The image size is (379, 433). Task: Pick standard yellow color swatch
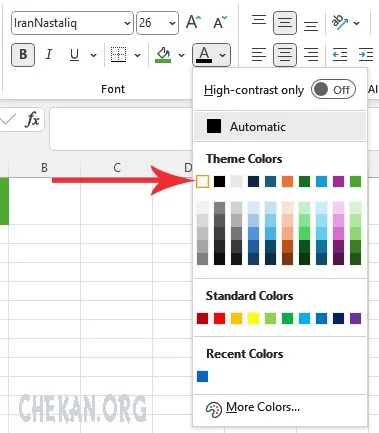pyautogui.click(x=253, y=318)
